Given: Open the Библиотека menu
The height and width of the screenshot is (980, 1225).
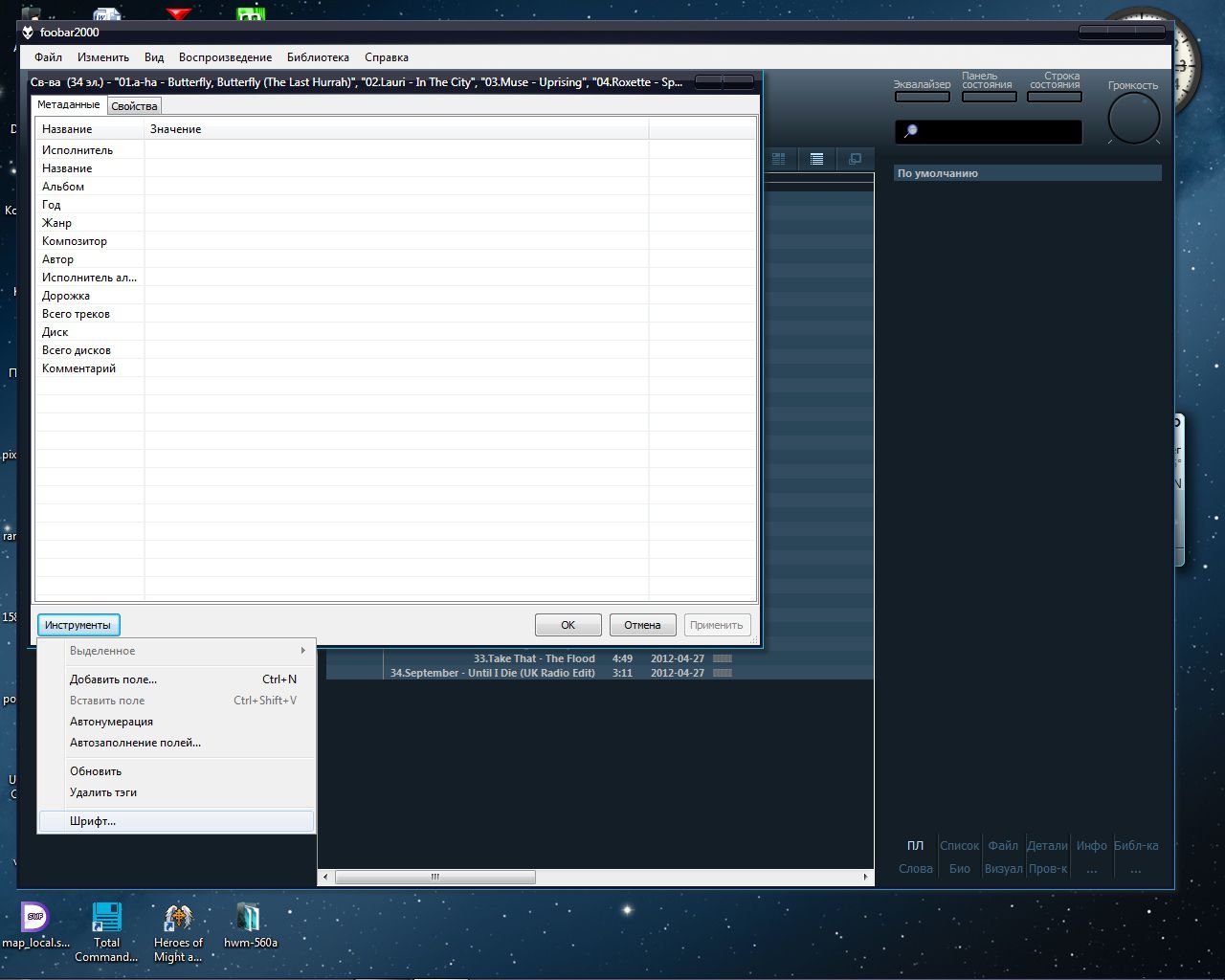Looking at the screenshot, I should point(318,57).
